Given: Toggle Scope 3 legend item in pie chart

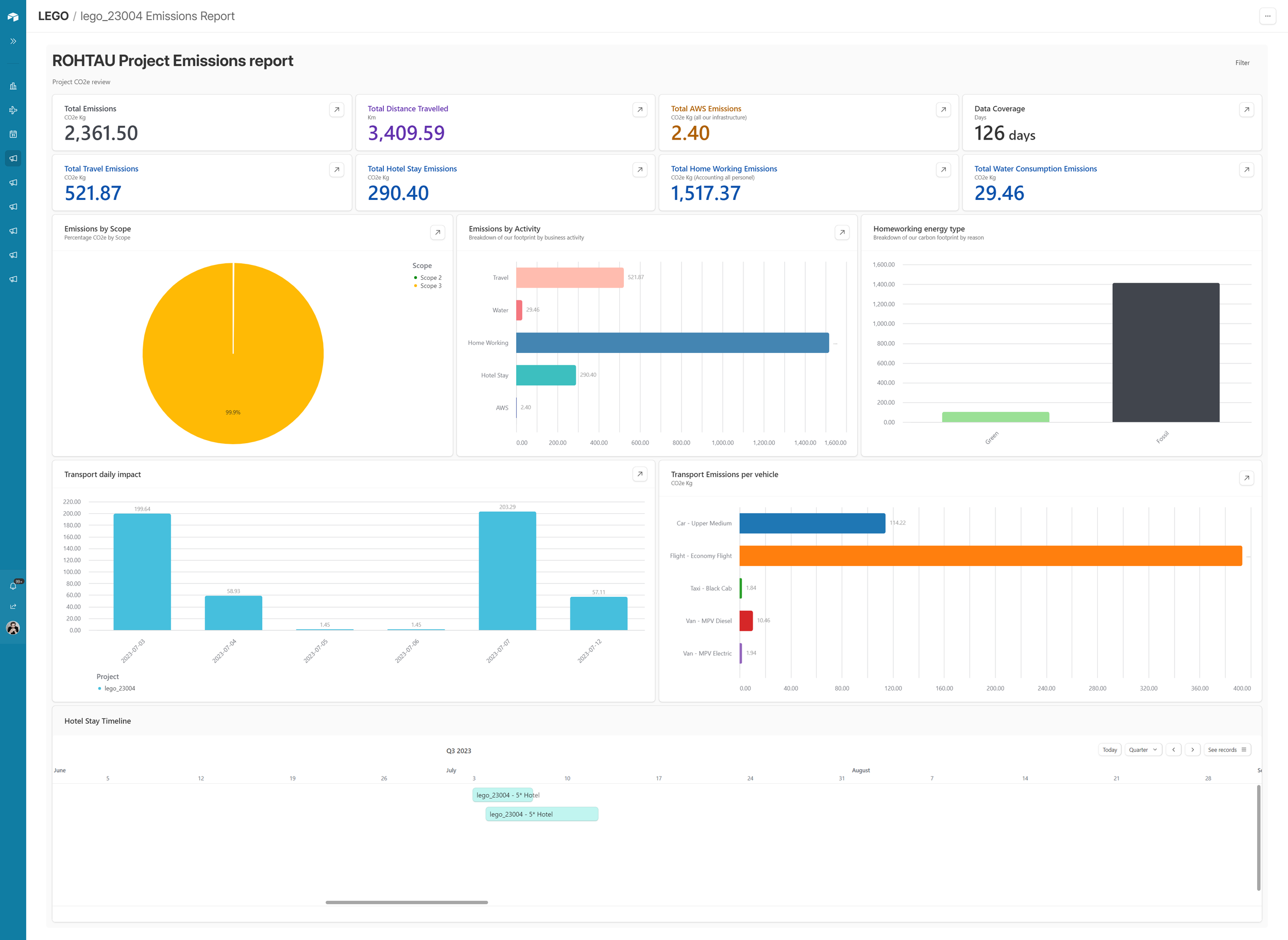Looking at the screenshot, I should click(x=430, y=286).
